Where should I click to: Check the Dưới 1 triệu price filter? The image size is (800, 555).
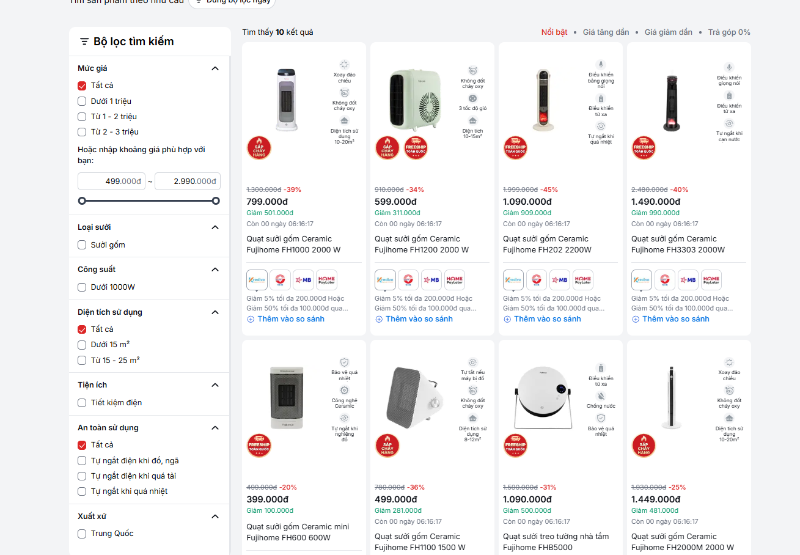pos(82,101)
